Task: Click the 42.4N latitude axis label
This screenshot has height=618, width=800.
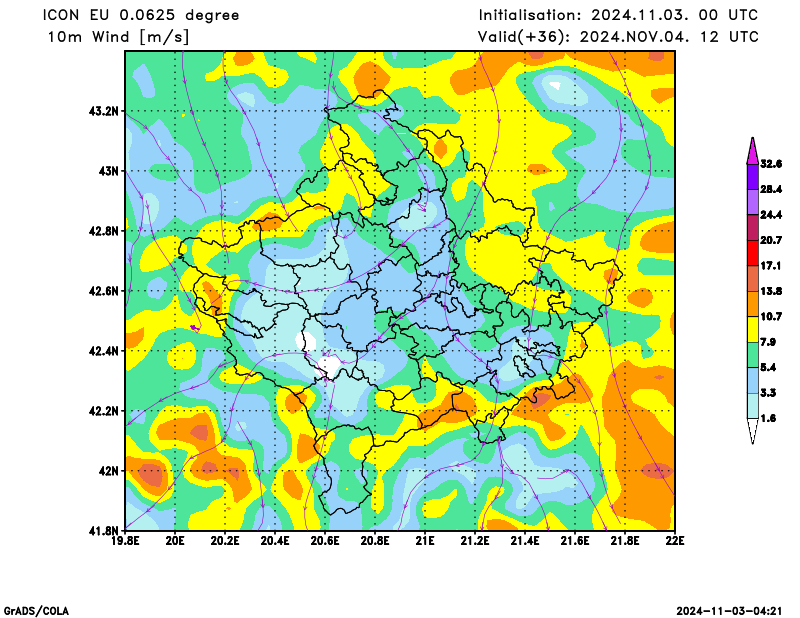Action: click(104, 351)
